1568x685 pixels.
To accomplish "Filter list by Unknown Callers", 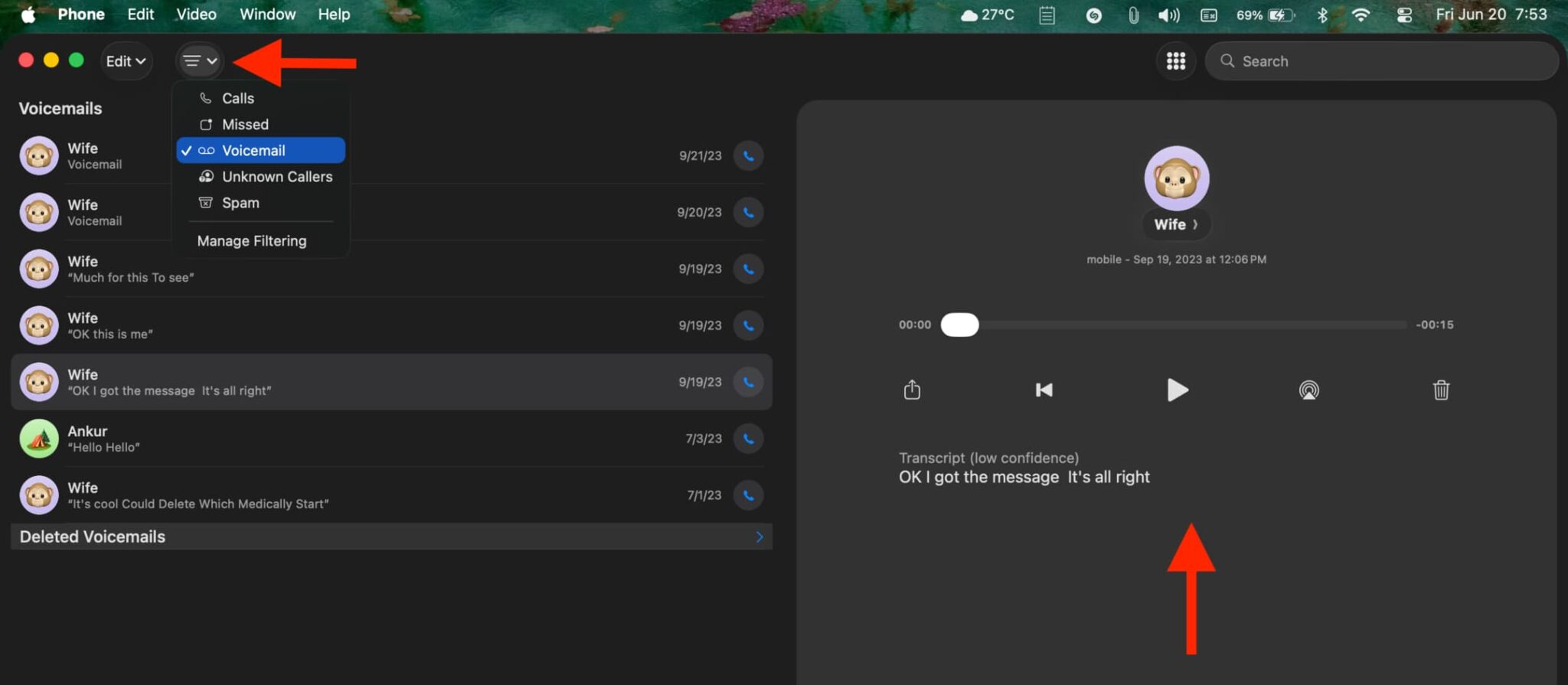I will click(x=276, y=177).
